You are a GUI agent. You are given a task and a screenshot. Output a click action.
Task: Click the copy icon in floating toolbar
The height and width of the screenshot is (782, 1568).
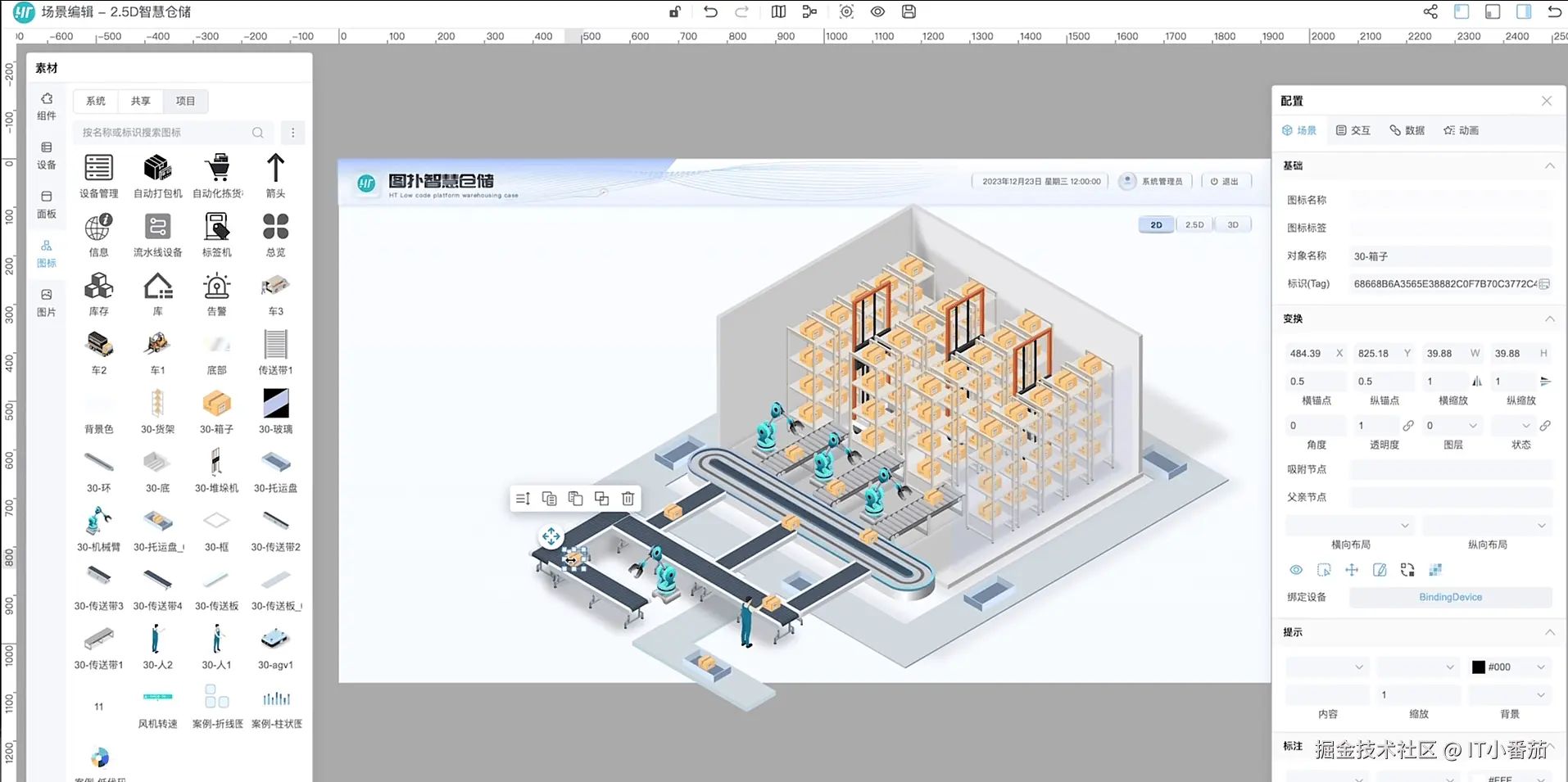coord(550,498)
